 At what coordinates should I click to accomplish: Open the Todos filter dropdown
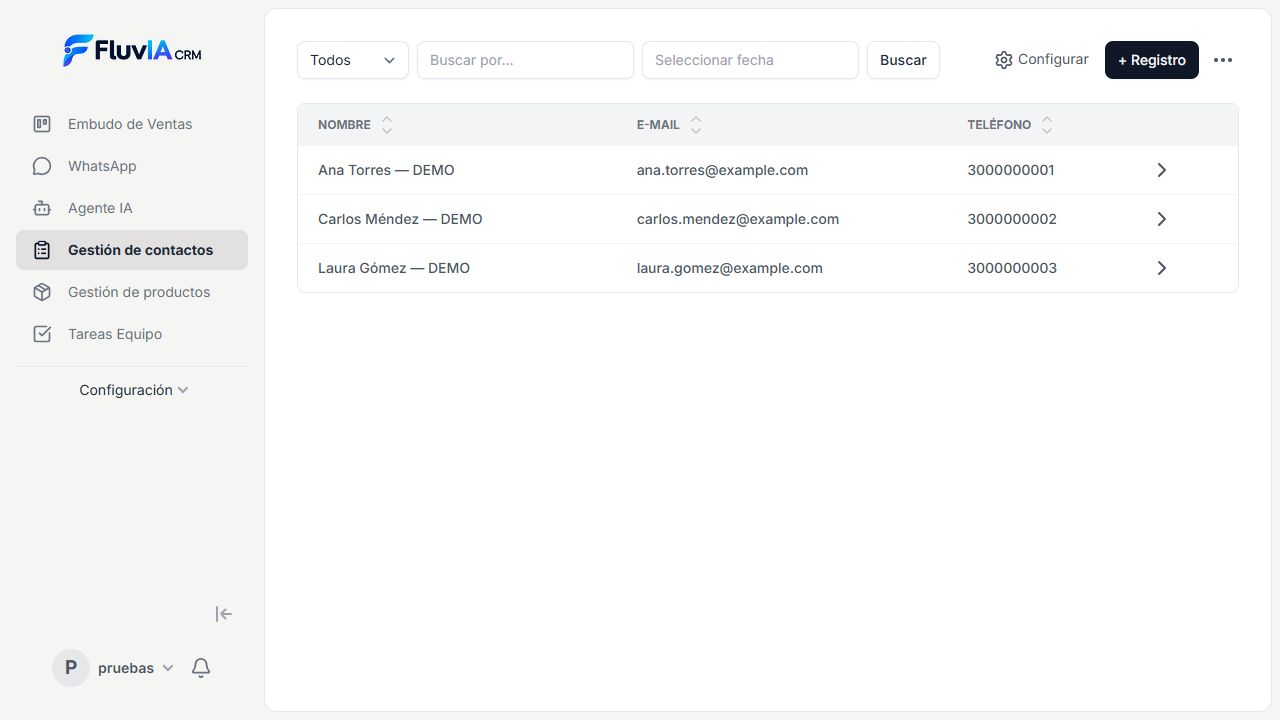353,60
